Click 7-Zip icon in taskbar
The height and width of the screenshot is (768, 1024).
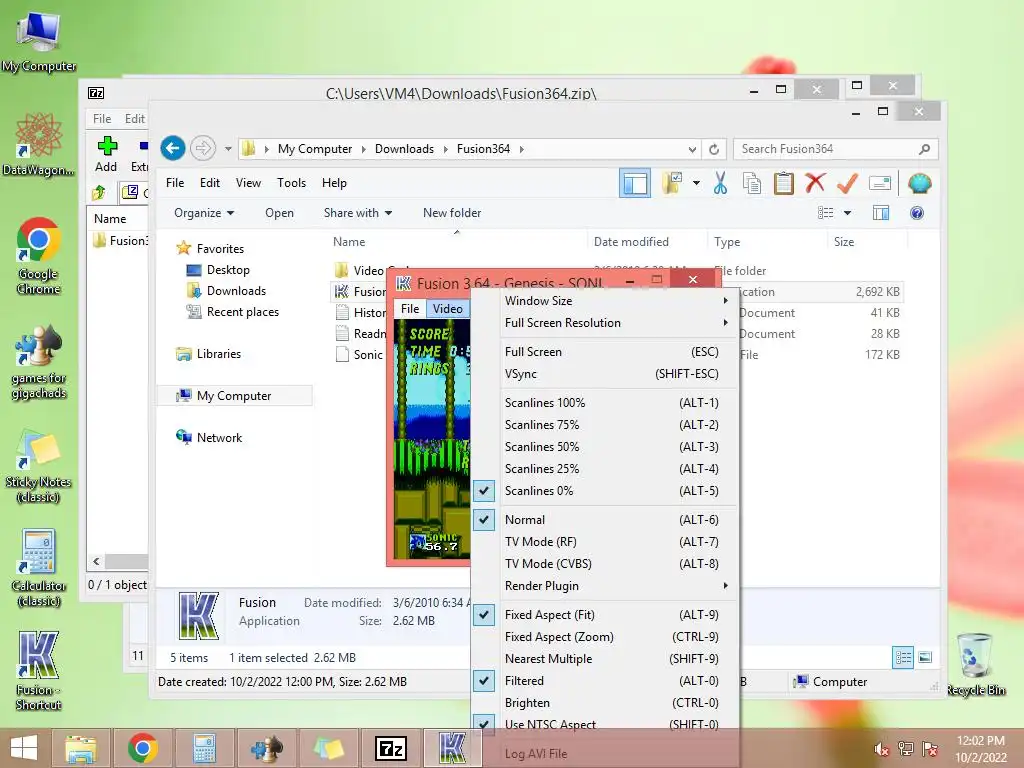pyautogui.click(x=391, y=748)
